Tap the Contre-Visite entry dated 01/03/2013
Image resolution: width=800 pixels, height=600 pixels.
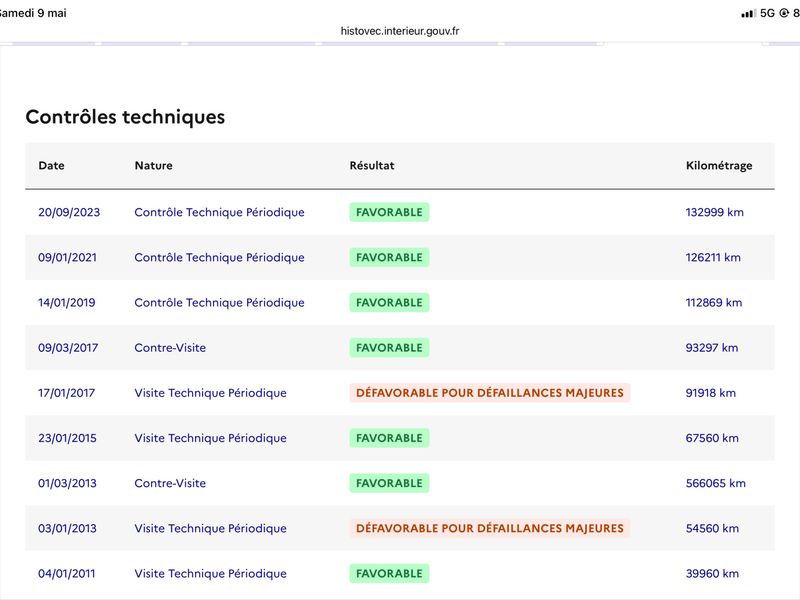click(x=170, y=483)
